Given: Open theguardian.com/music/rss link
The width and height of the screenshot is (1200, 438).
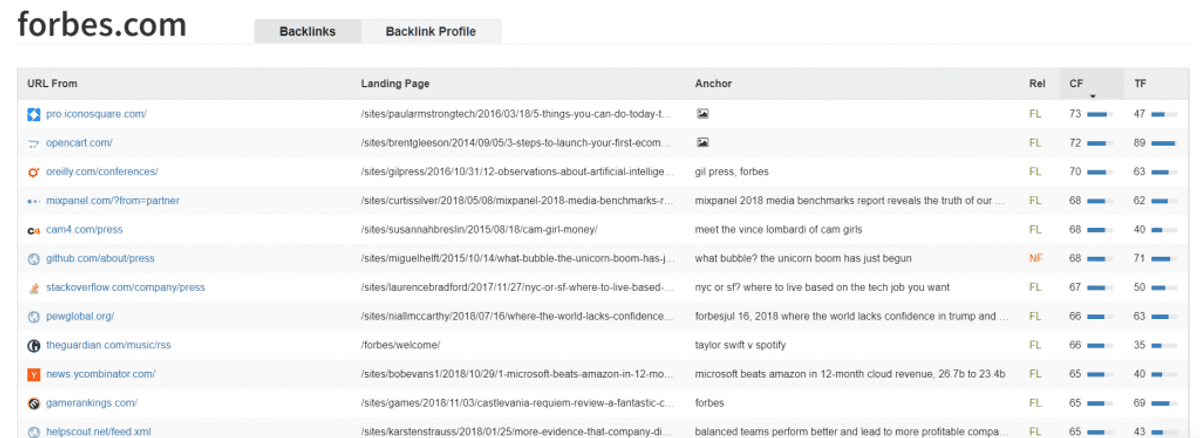Looking at the screenshot, I should [x=108, y=345].
